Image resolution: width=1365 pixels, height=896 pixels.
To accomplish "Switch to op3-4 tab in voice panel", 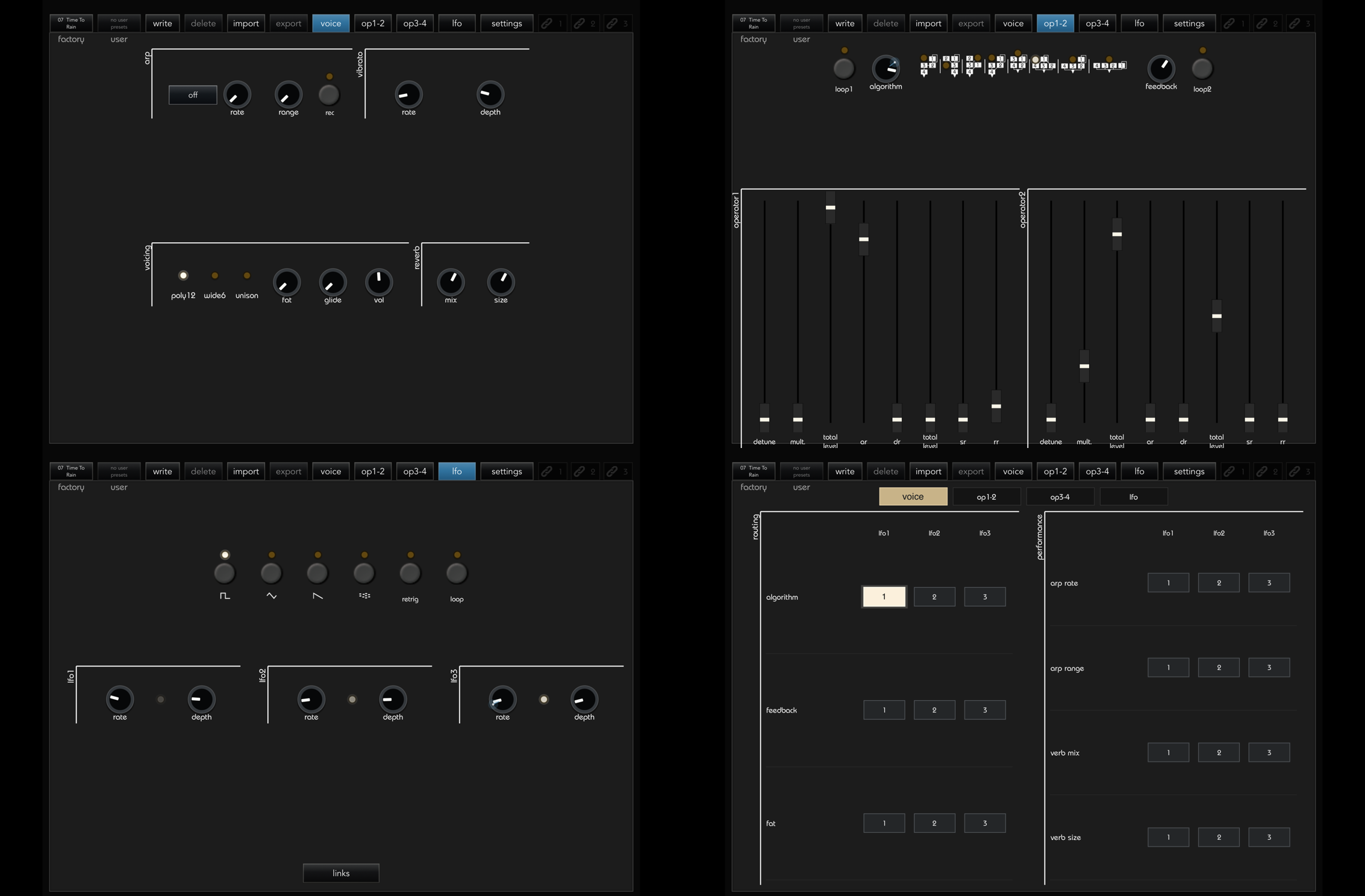I will click(414, 23).
